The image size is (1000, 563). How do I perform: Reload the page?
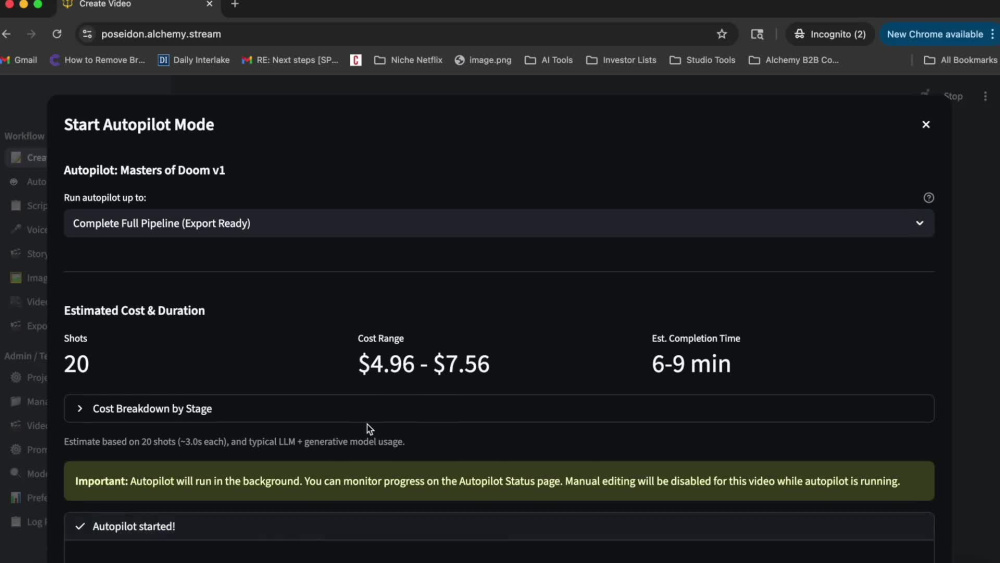pos(57,34)
